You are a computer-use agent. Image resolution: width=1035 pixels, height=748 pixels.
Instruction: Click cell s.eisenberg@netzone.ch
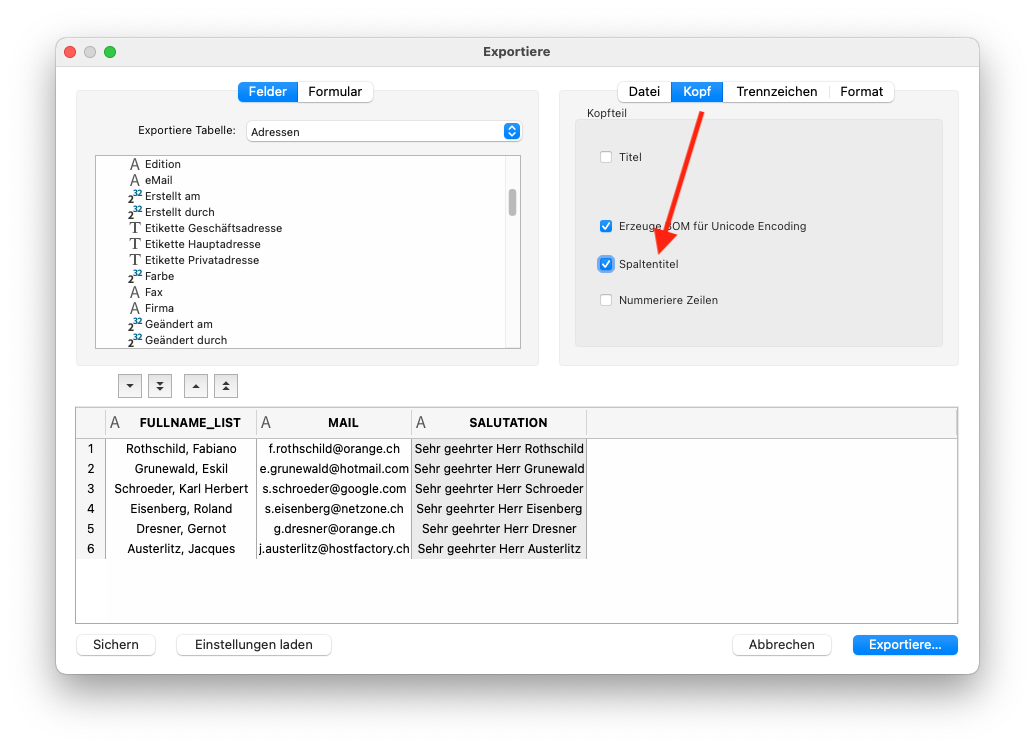point(334,509)
